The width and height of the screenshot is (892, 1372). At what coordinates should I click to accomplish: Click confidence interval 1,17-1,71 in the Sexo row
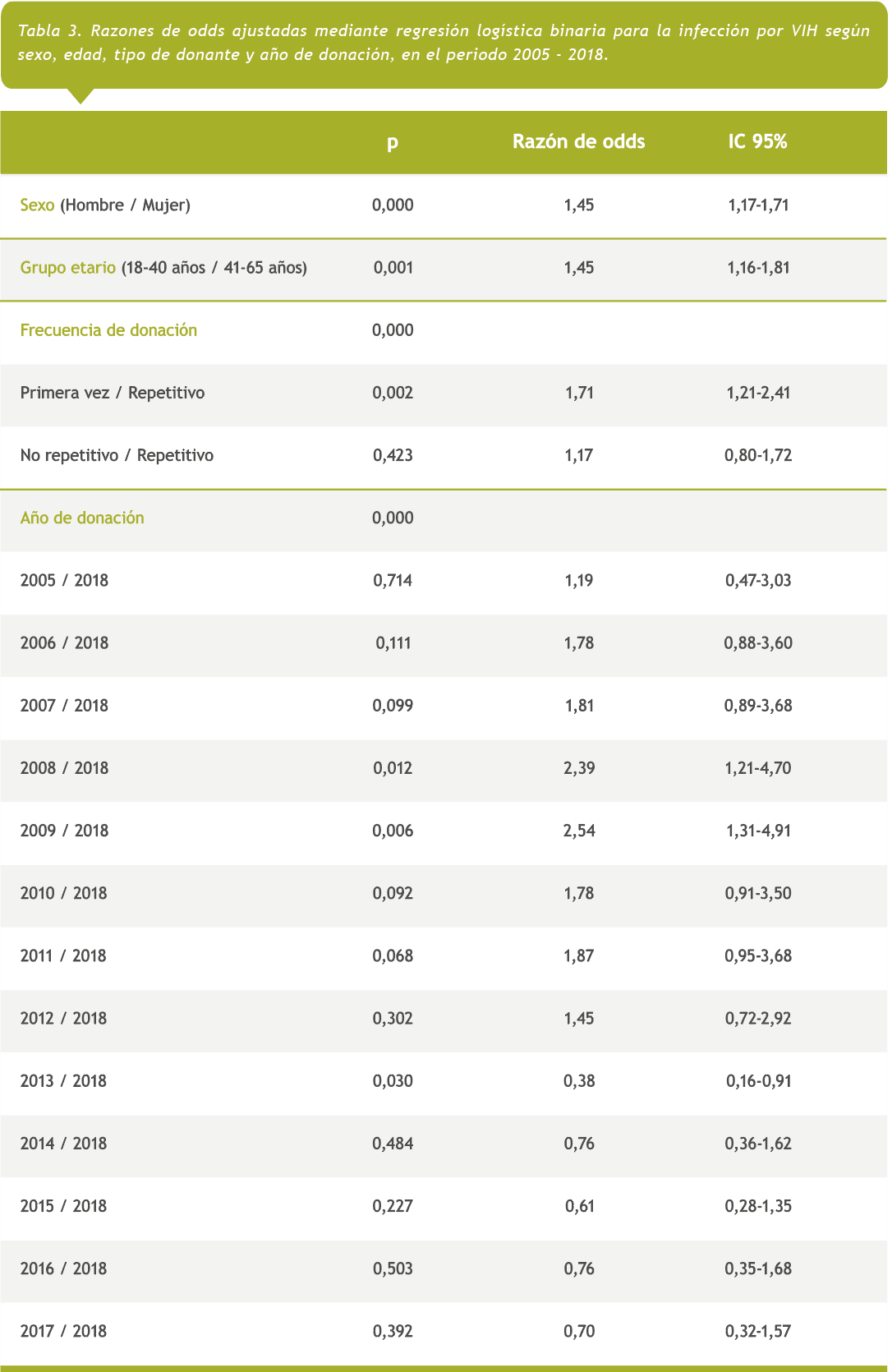[758, 205]
